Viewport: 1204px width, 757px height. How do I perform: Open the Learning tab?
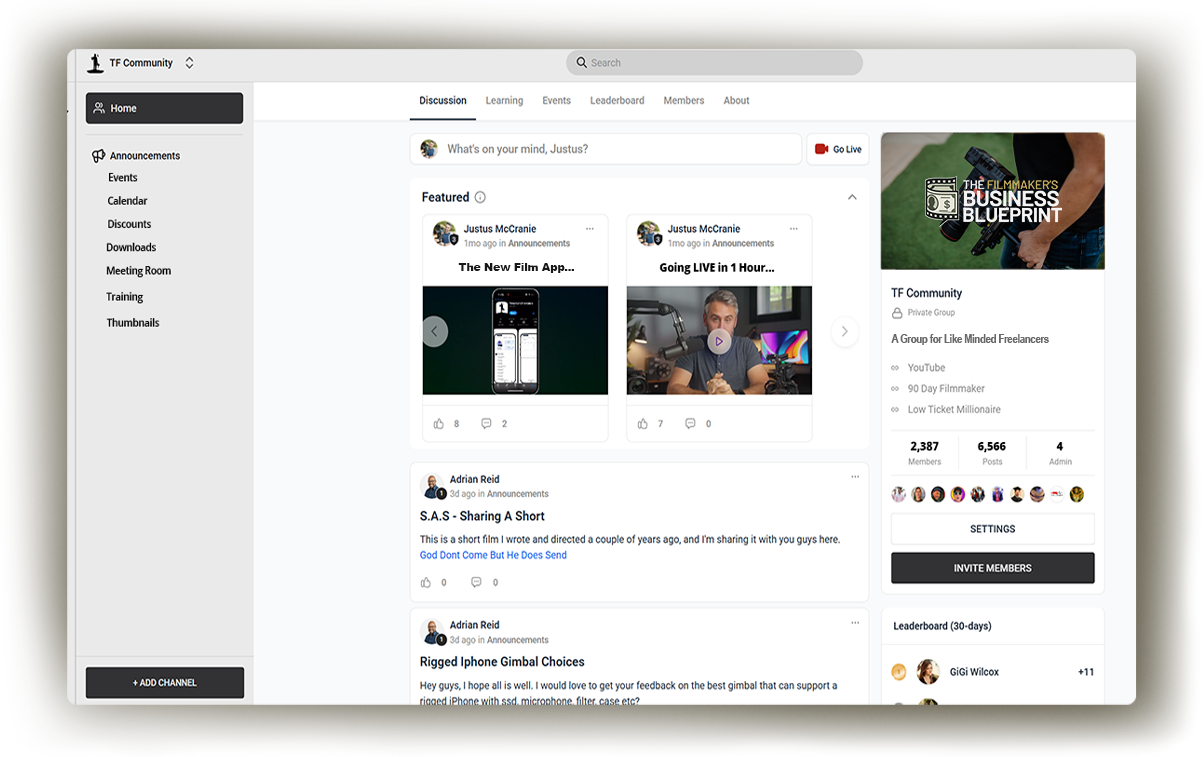pos(504,101)
